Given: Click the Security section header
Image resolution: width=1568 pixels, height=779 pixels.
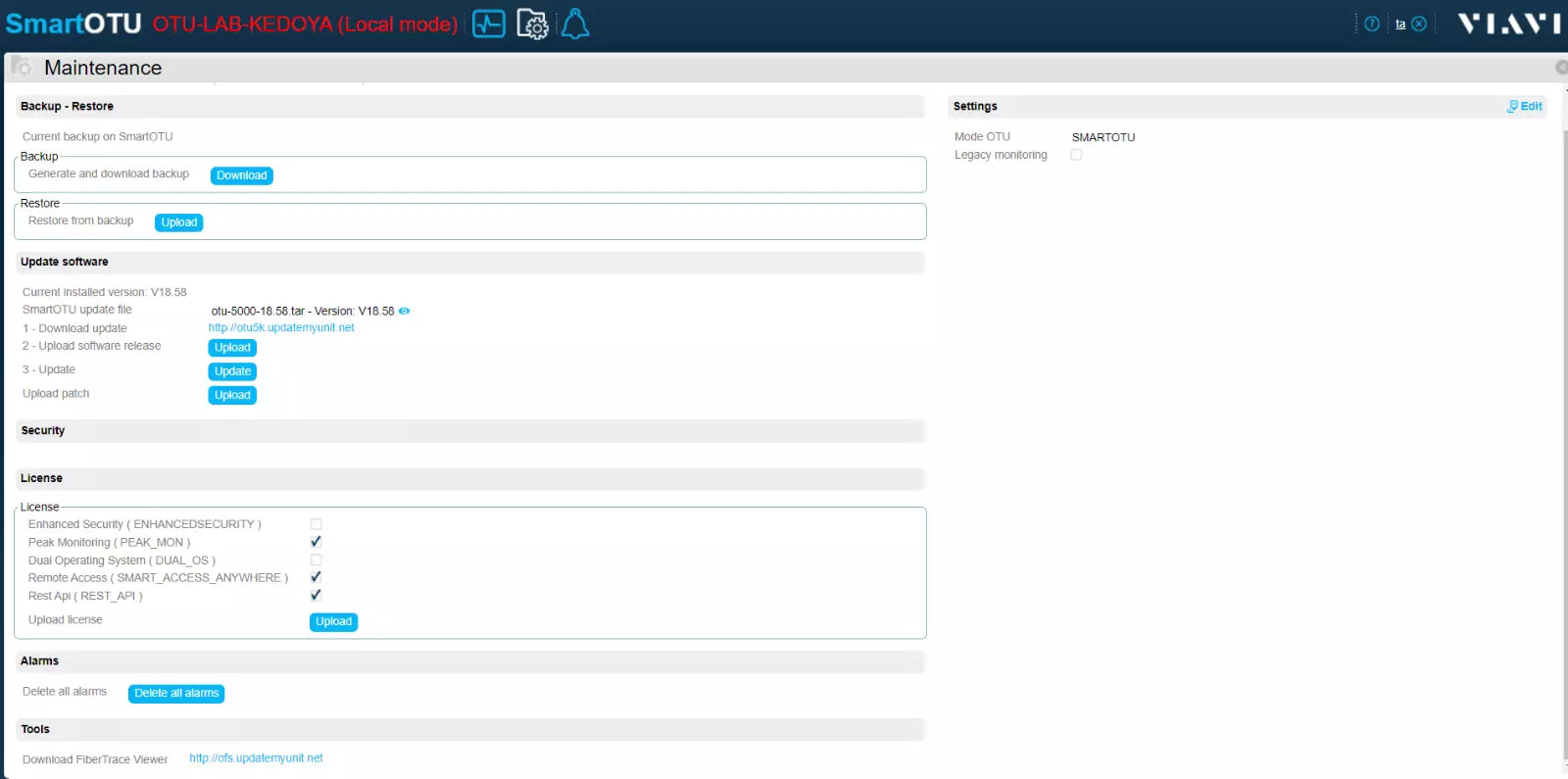Looking at the screenshot, I should point(469,430).
